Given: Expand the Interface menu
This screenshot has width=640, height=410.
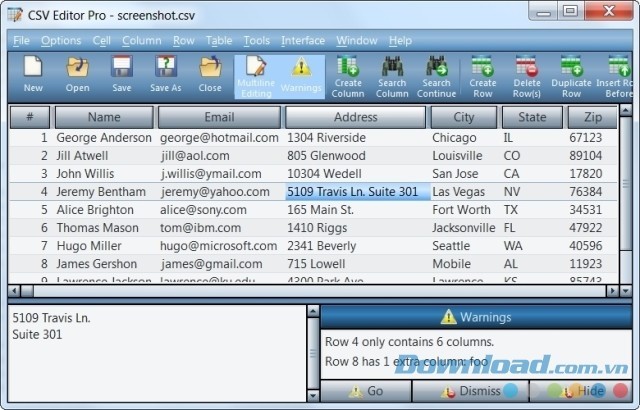Looking at the screenshot, I should coord(302,41).
